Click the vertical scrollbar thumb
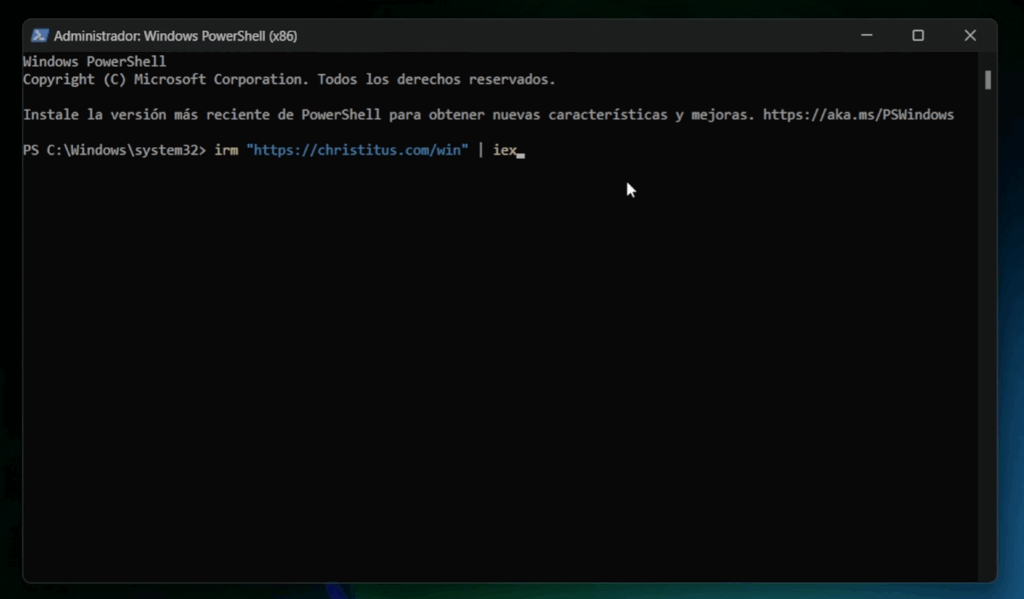Image resolution: width=1024 pixels, height=599 pixels. pyautogui.click(x=988, y=80)
